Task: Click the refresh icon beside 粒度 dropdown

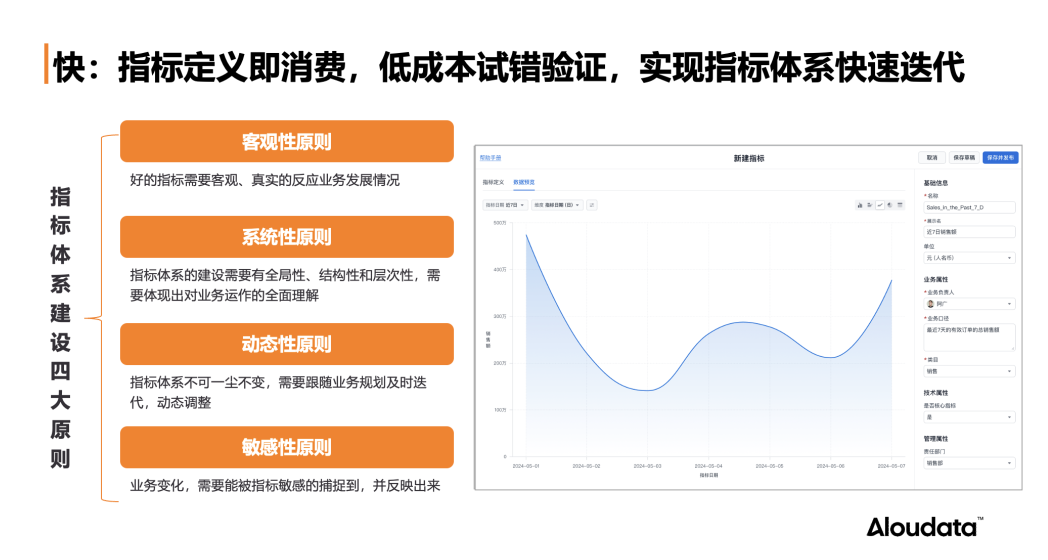Action: [592, 205]
